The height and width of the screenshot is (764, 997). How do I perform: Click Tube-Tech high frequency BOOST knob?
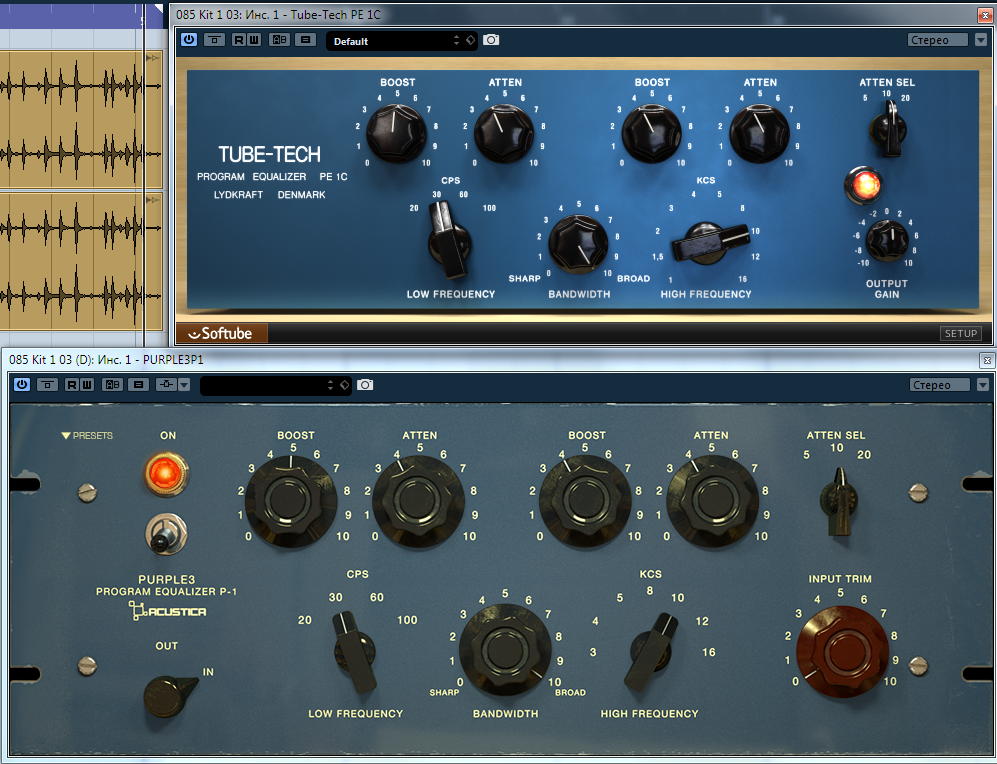(x=651, y=133)
